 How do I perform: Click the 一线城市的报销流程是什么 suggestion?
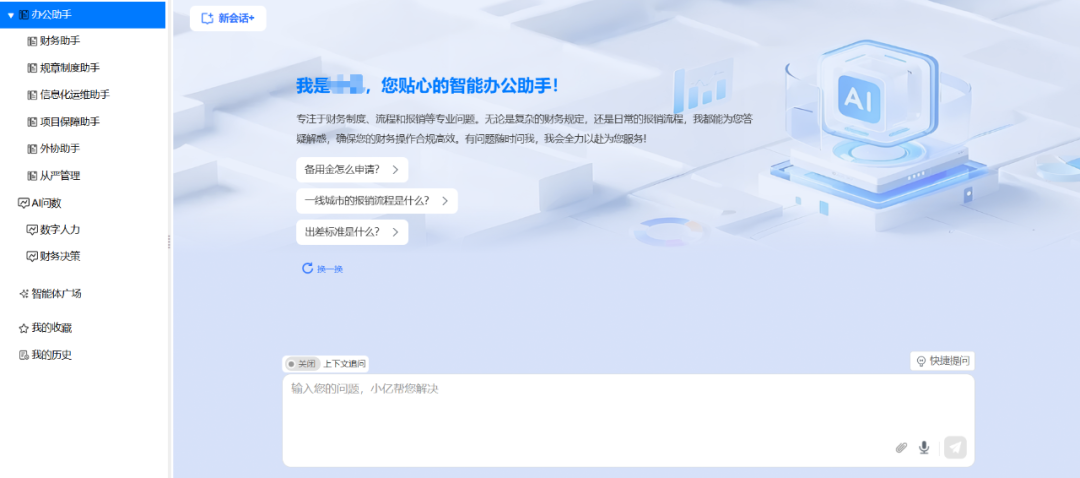[x=367, y=201]
